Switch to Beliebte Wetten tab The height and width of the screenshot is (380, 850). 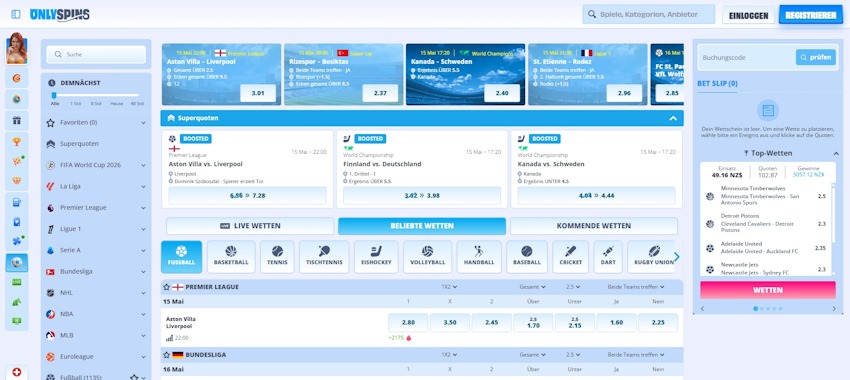click(x=422, y=226)
